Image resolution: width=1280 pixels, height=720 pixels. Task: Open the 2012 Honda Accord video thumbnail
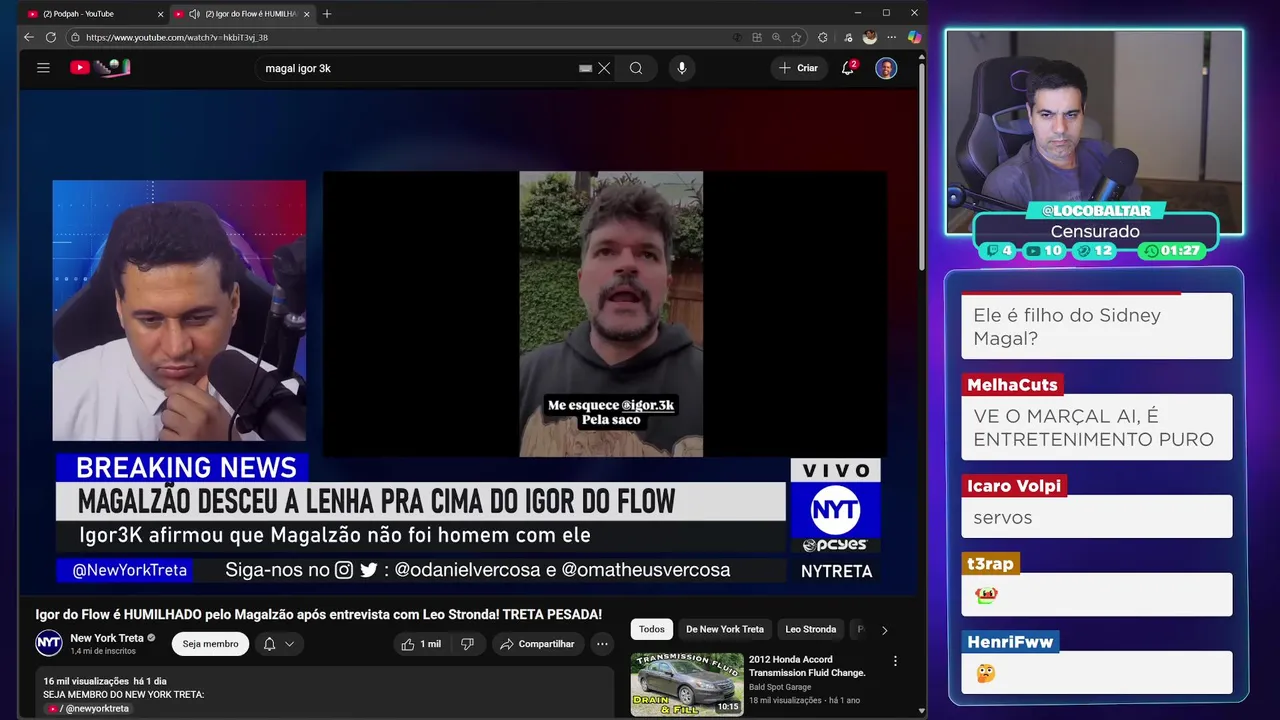click(x=687, y=684)
